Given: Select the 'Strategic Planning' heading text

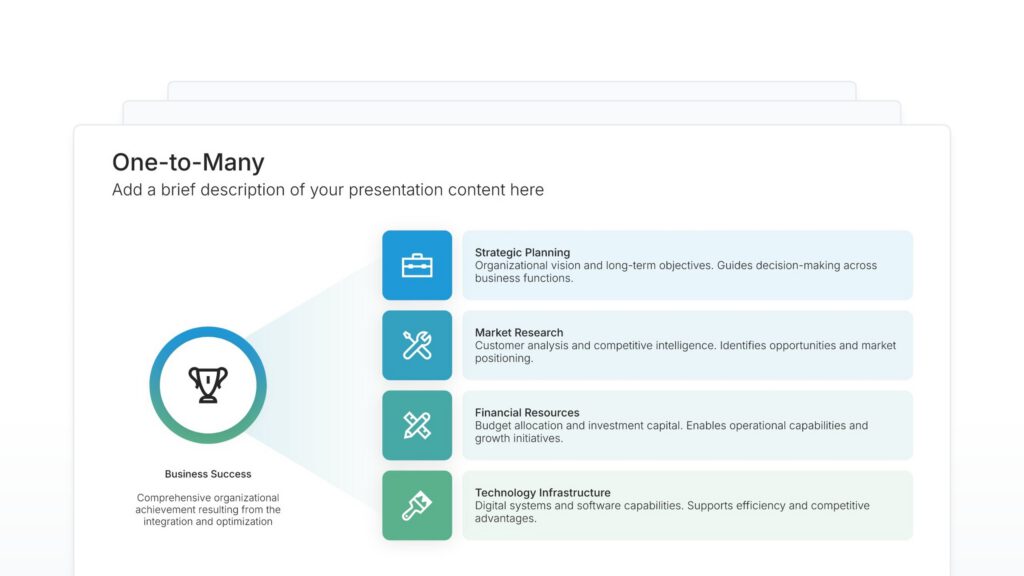Looking at the screenshot, I should (522, 253).
